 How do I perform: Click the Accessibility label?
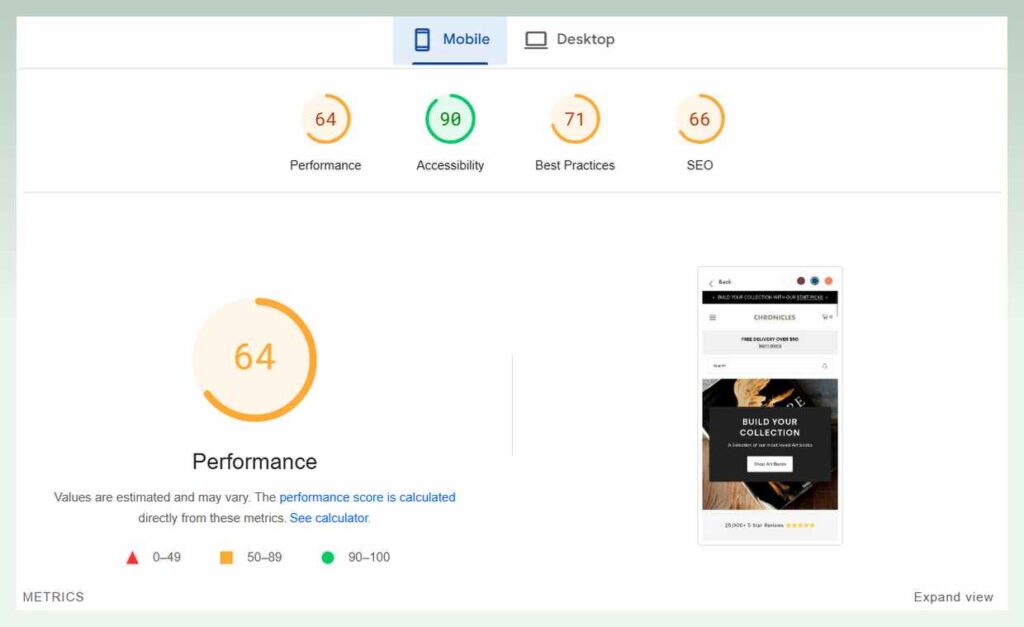click(450, 165)
